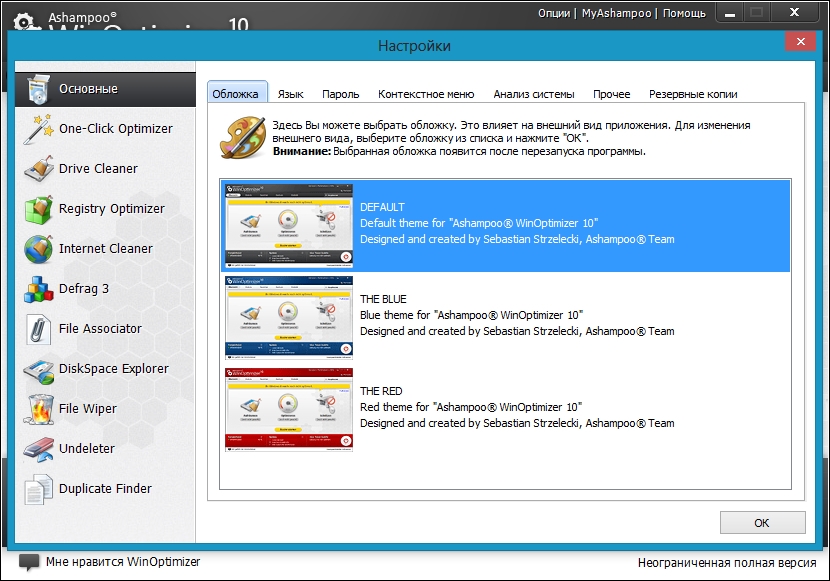
Task: Select the Основные settings category
Action: [x=88, y=89]
